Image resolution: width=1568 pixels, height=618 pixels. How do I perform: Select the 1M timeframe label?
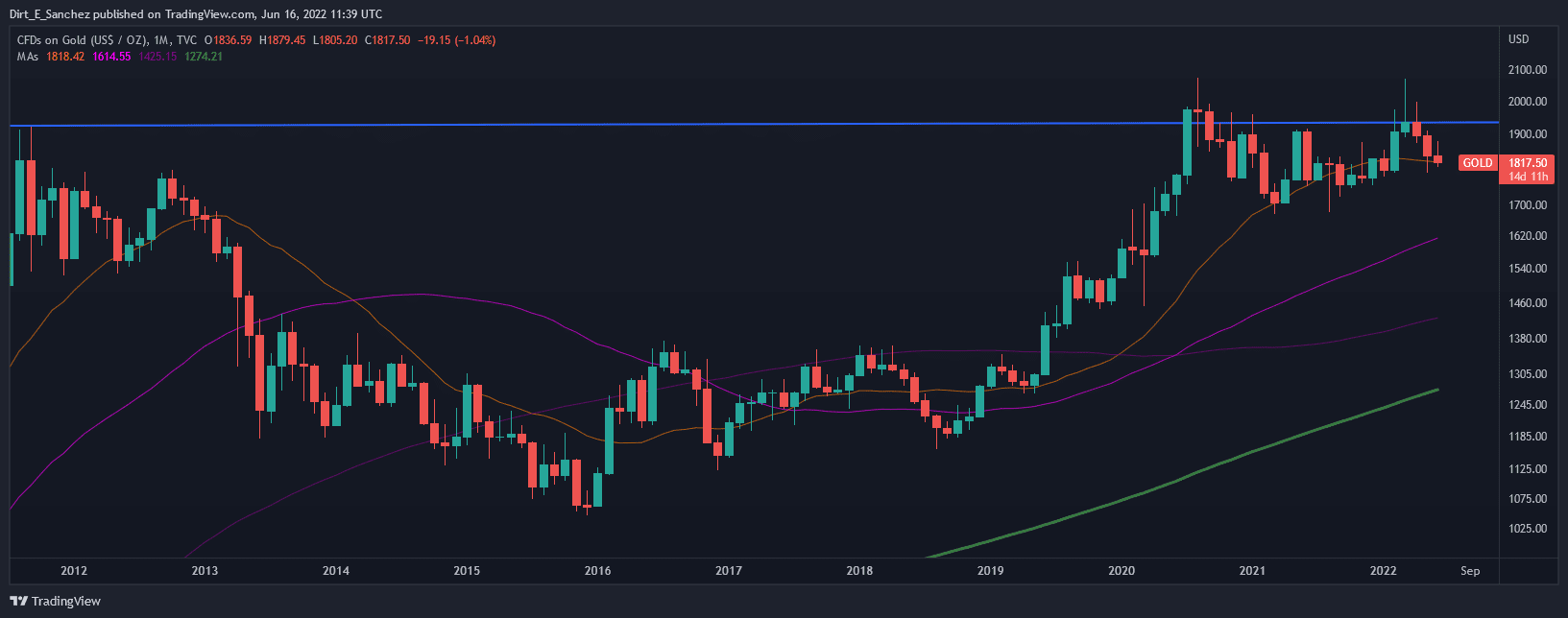click(x=160, y=40)
